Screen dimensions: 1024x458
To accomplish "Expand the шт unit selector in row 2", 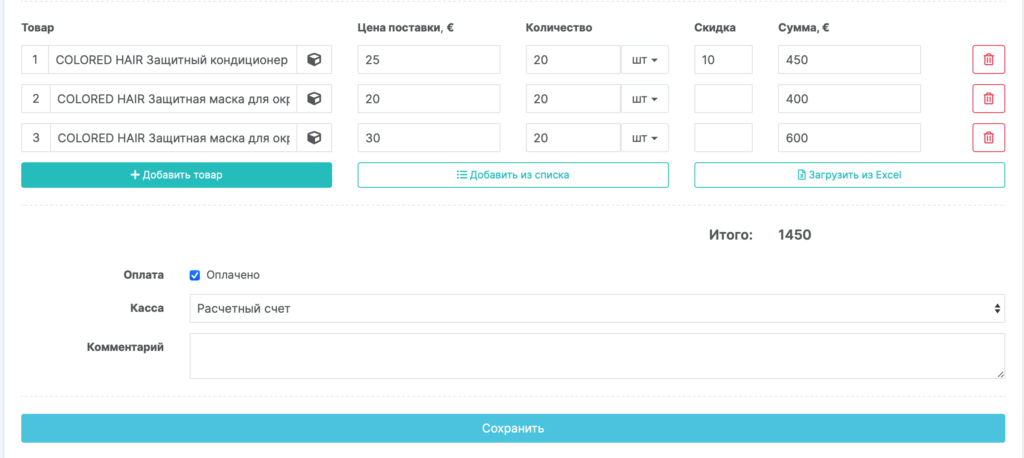I will coord(645,99).
